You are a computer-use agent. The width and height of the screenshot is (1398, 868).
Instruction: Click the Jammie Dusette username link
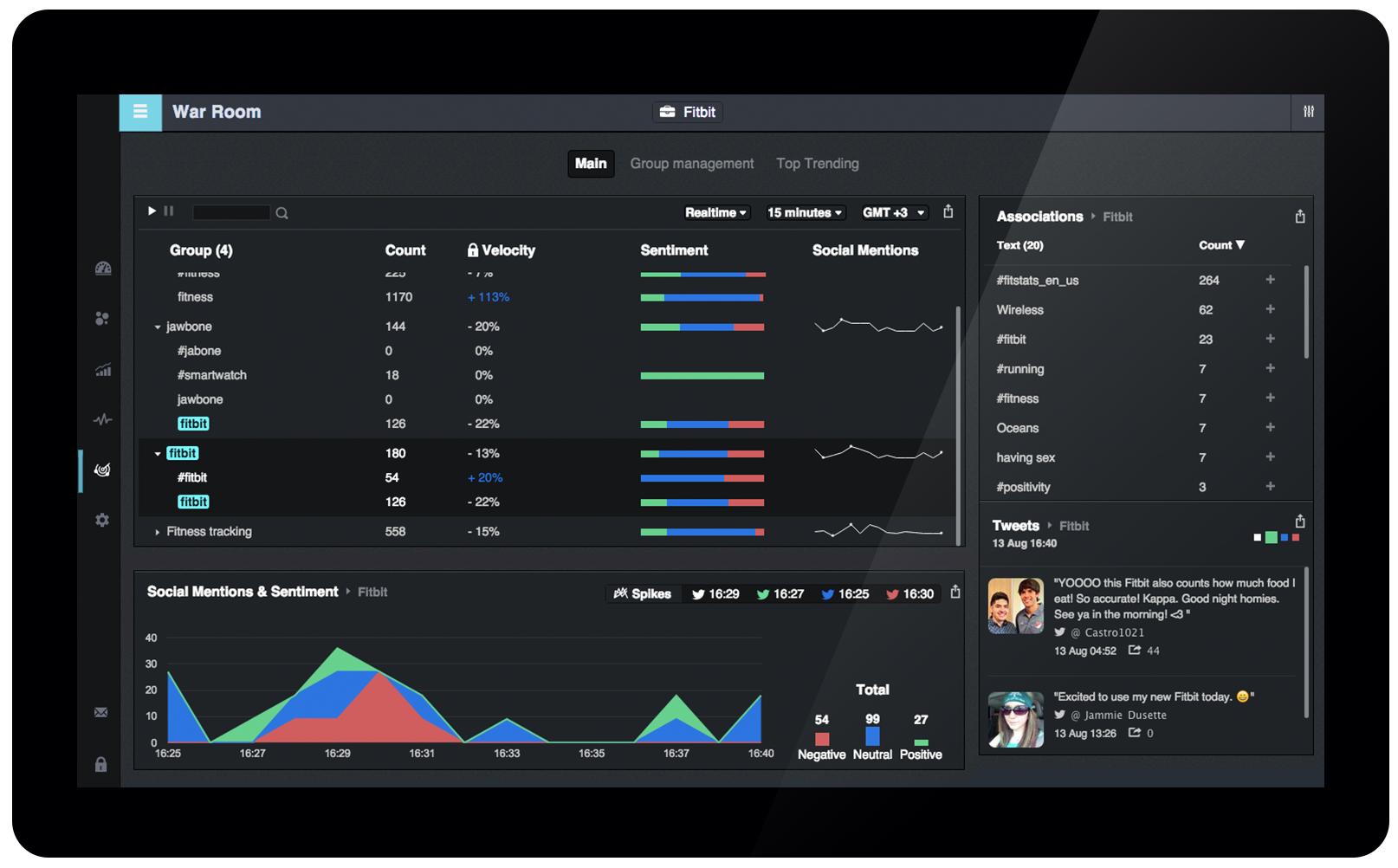point(1125,715)
